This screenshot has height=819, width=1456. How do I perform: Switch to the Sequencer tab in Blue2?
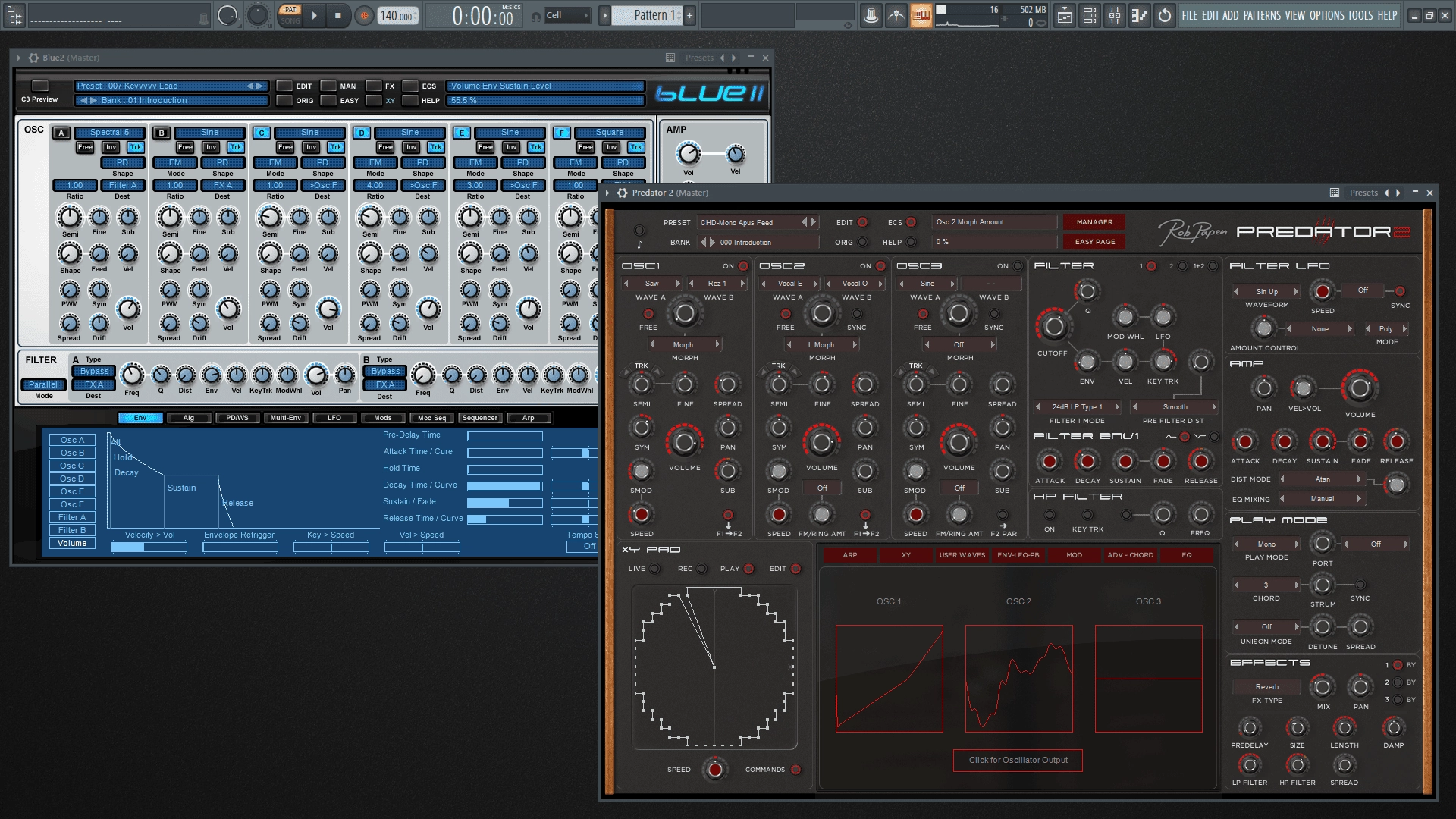point(480,418)
